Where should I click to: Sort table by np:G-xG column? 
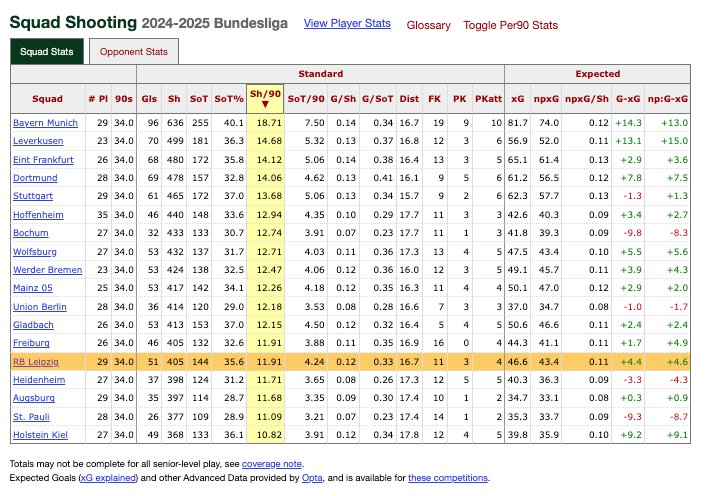[x=668, y=99]
